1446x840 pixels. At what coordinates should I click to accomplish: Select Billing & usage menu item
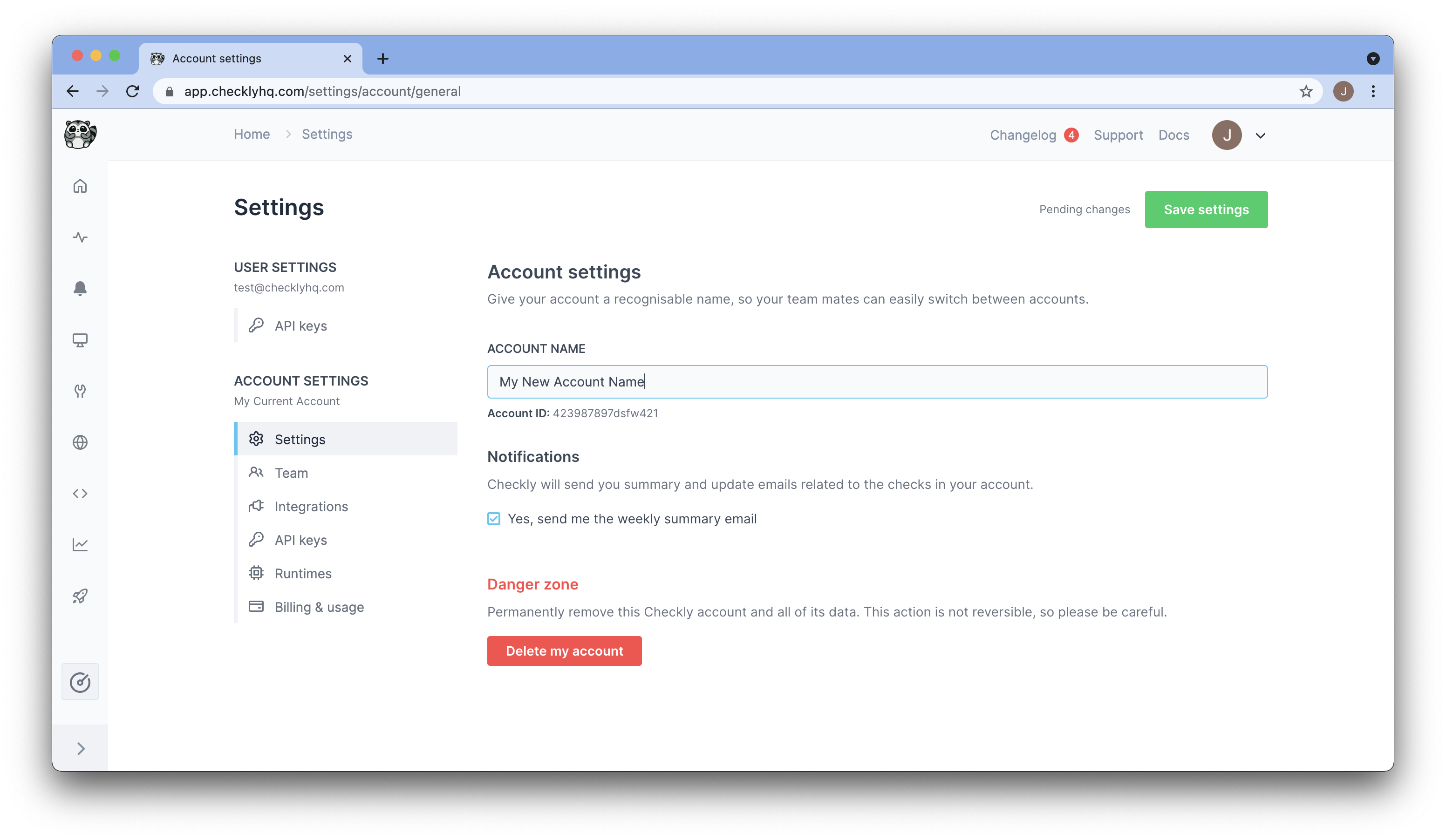coord(319,607)
